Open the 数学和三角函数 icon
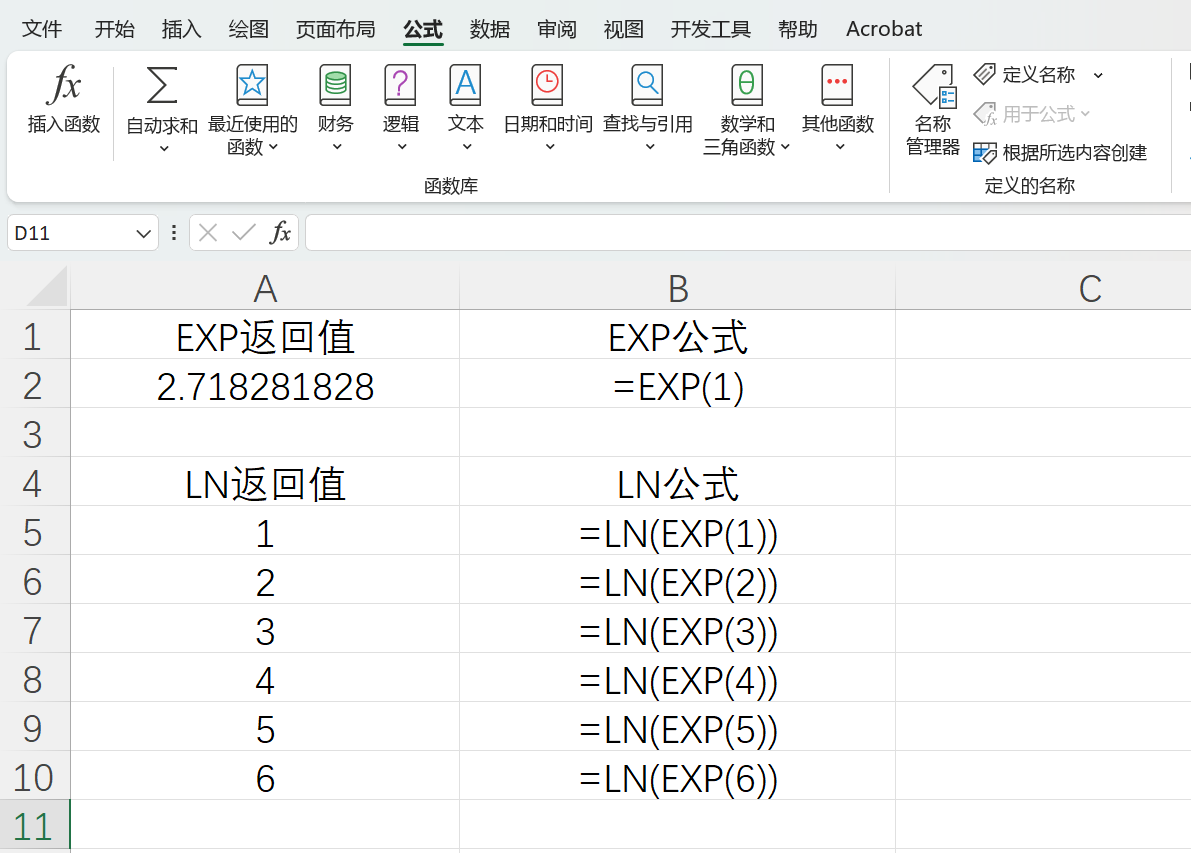 747,84
